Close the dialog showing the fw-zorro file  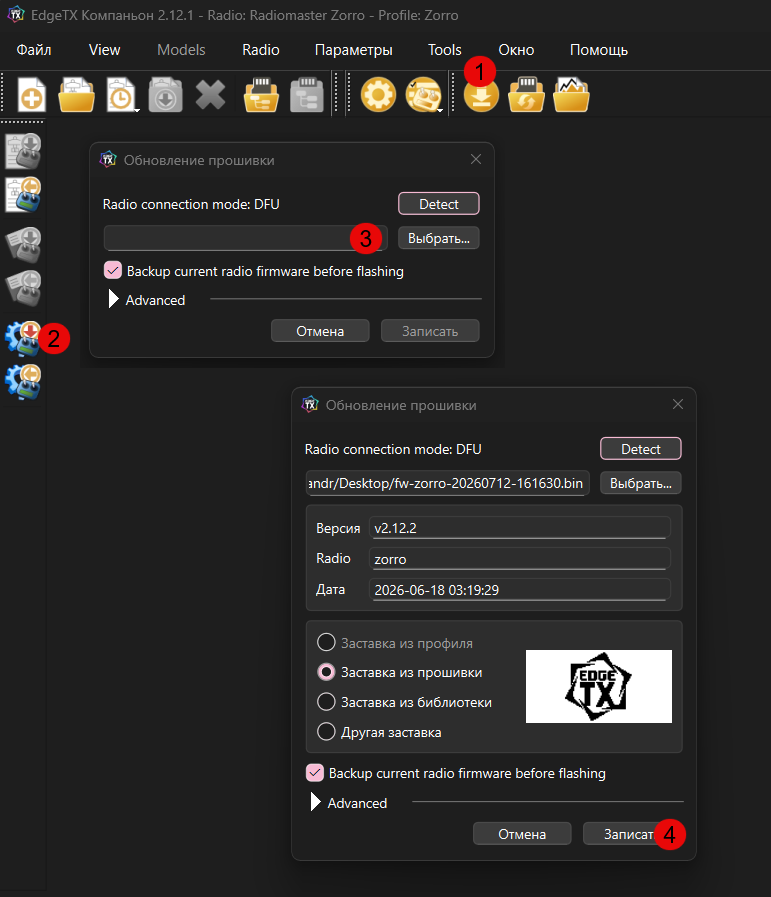coord(678,404)
